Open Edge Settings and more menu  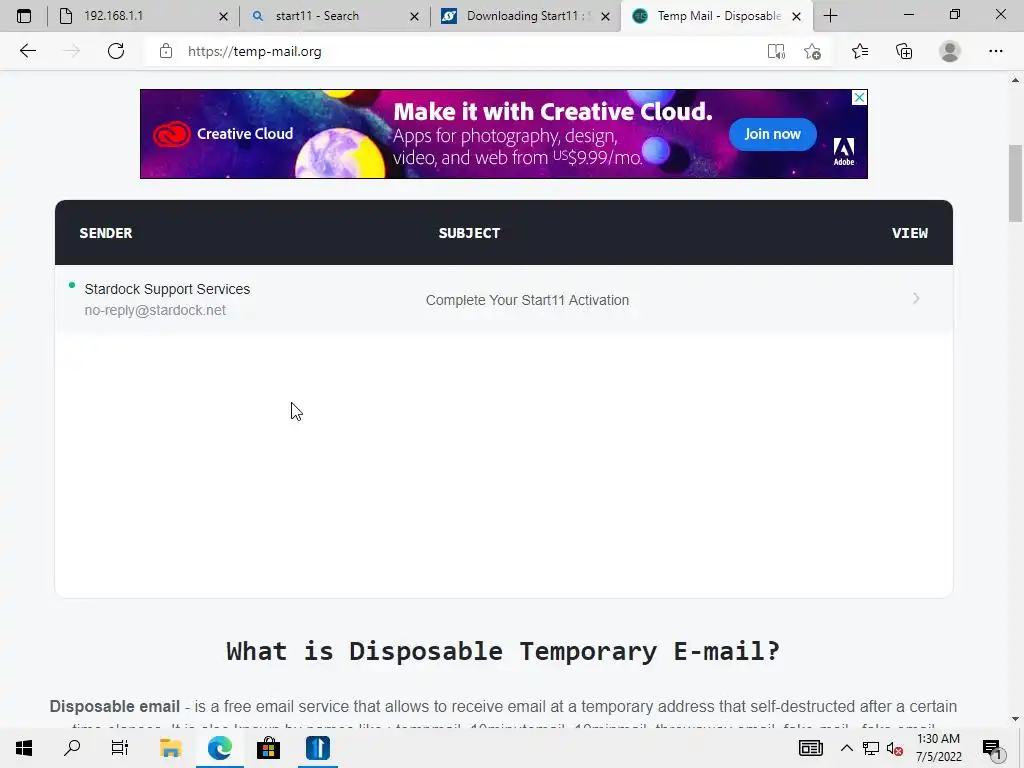tap(995, 51)
